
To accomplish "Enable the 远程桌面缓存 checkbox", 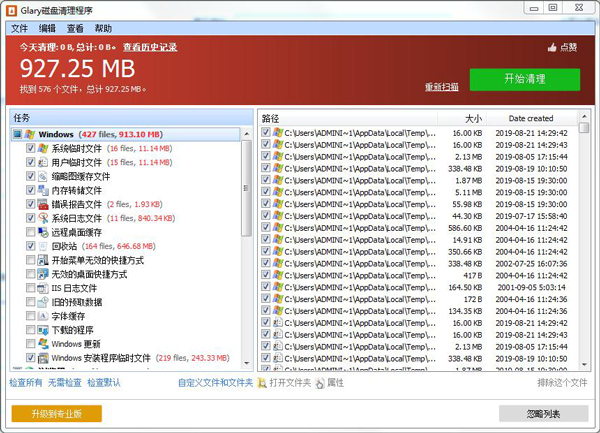I will click(31, 232).
